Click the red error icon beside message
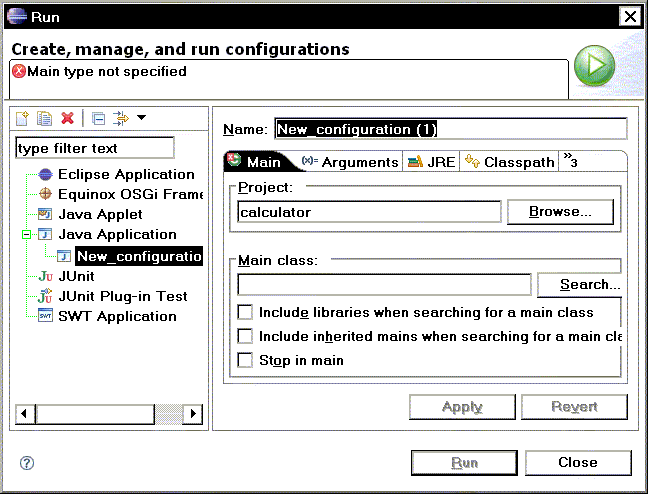Screen dimensions: 648x494 click(x=19, y=71)
